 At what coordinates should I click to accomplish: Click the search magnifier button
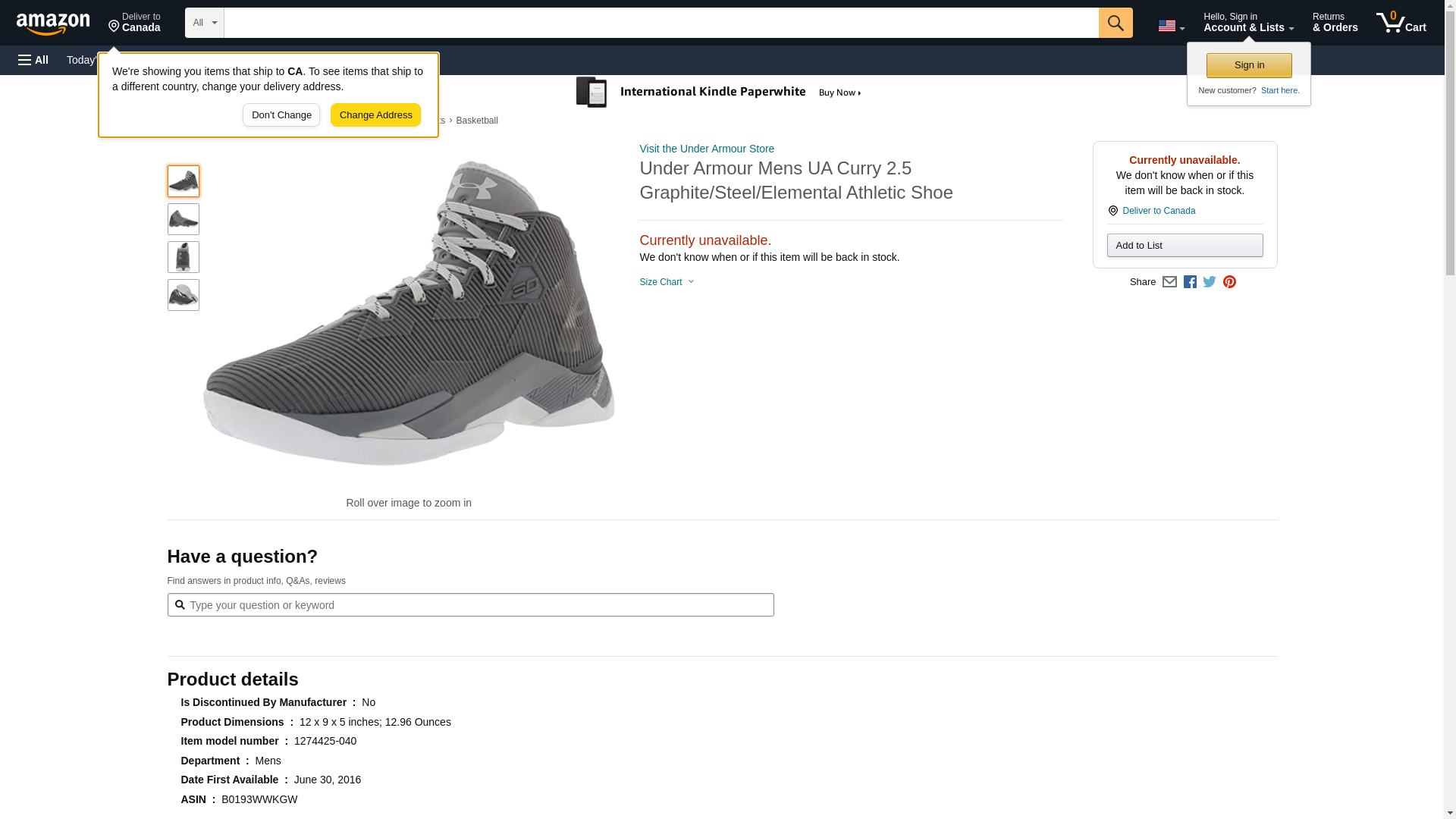point(1115,23)
